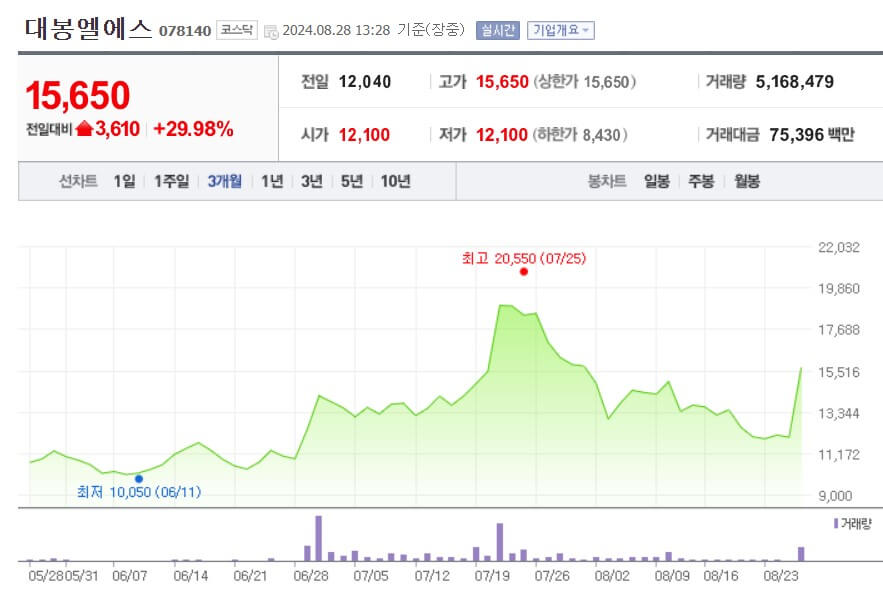Select the 5년 period tab
The width and height of the screenshot is (883, 600).
tap(351, 182)
